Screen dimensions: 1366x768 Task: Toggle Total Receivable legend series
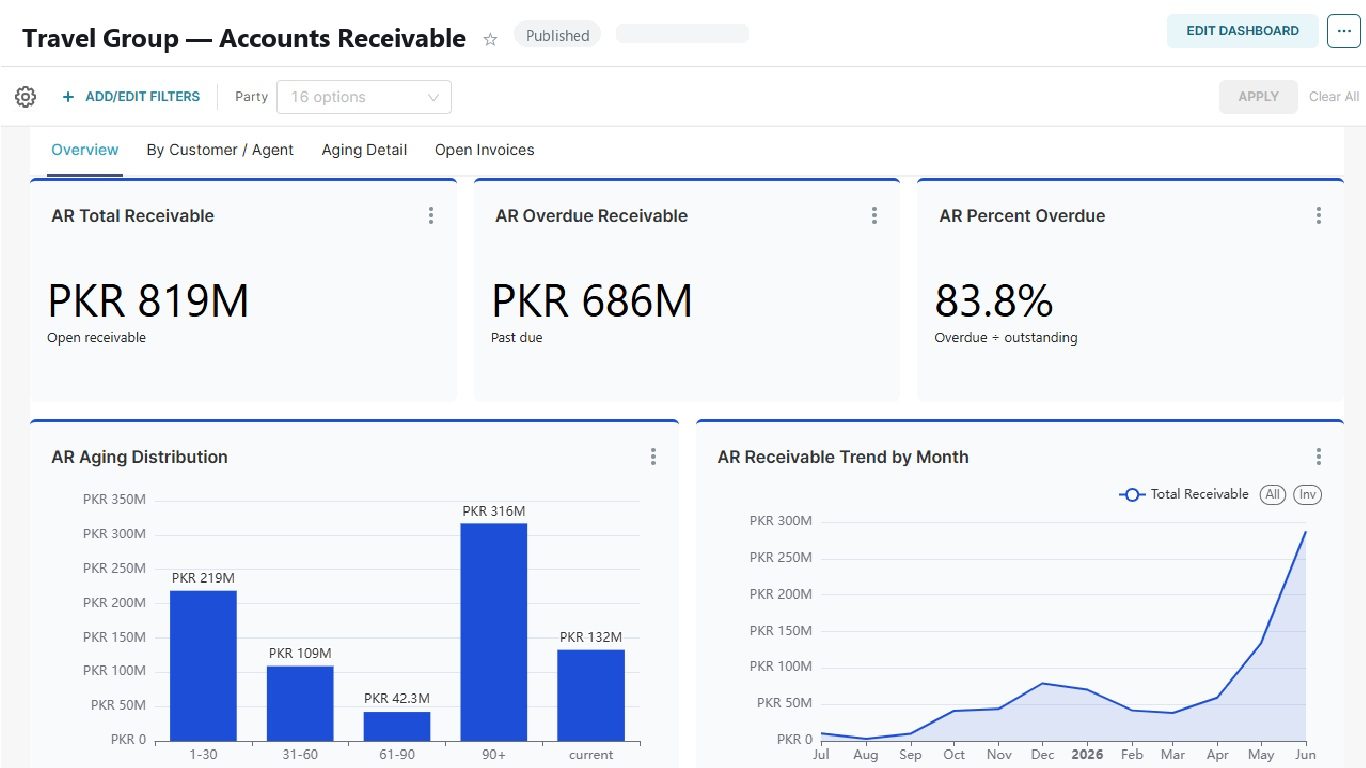pos(1184,494)
